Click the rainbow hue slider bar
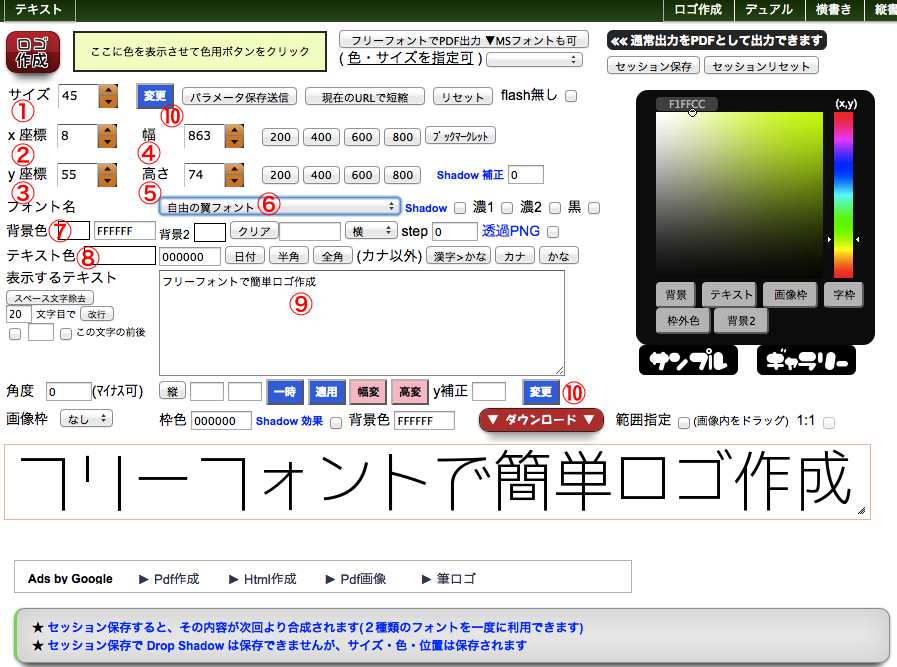897x667 pixels. coord(843,194)
